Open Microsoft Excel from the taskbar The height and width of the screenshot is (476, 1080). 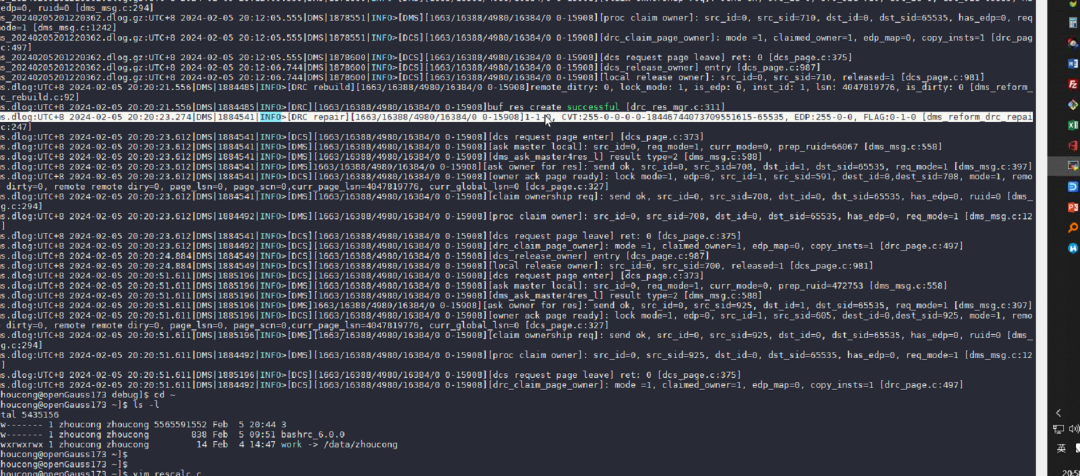tap(1072, 125)
